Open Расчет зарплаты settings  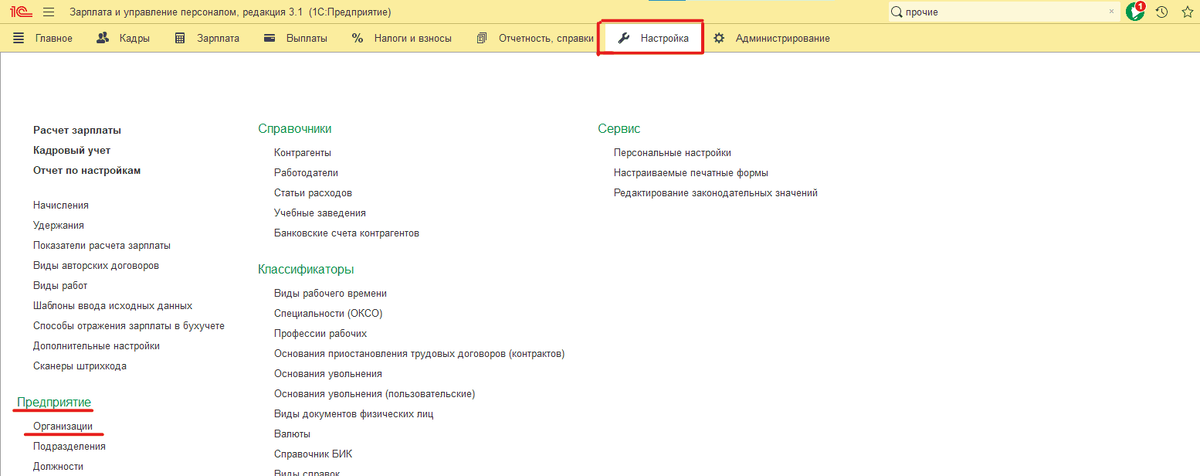[77, 130]
